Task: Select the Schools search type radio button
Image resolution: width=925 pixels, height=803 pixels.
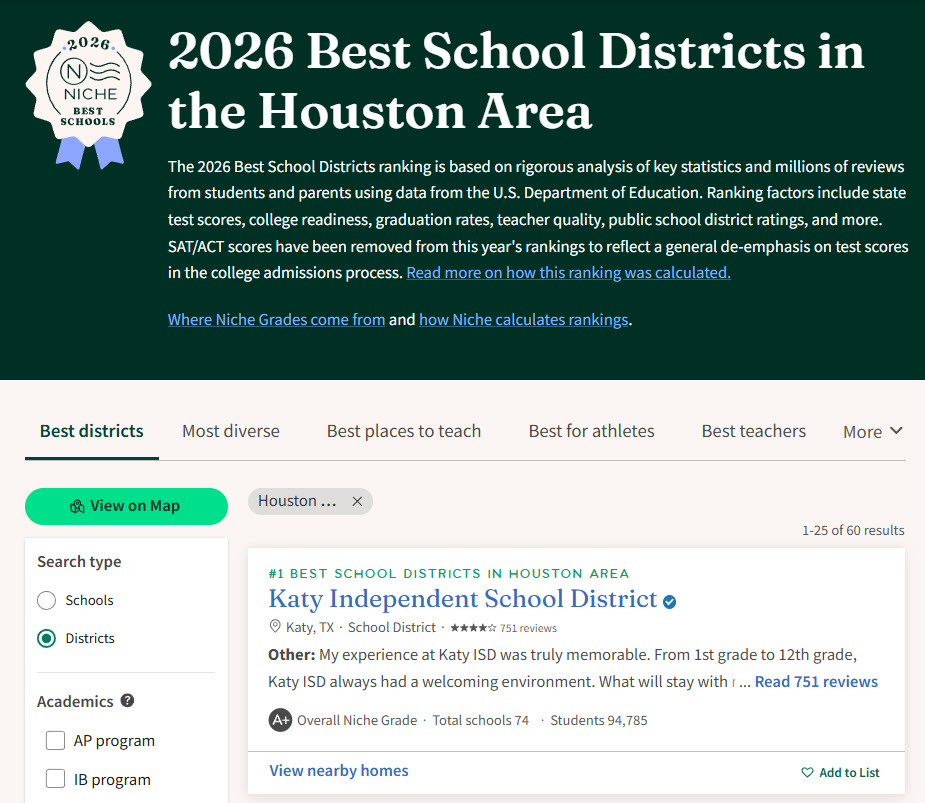Action: pyautogui.click(x=46, y=600)
